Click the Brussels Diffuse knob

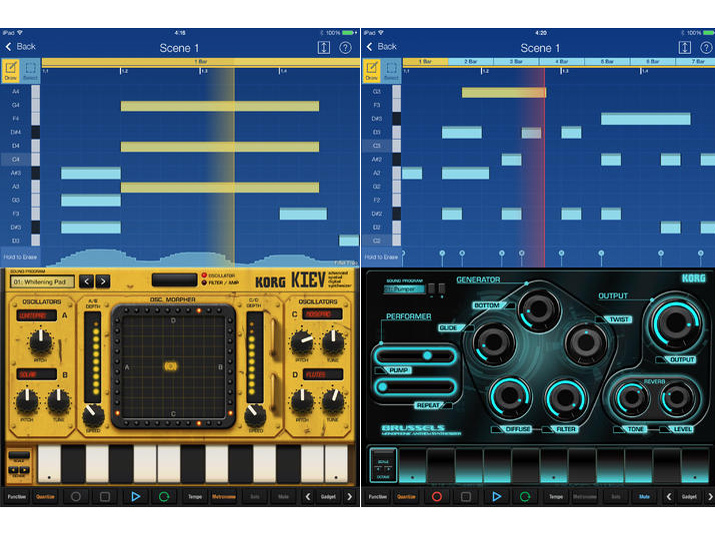(510, 397)
